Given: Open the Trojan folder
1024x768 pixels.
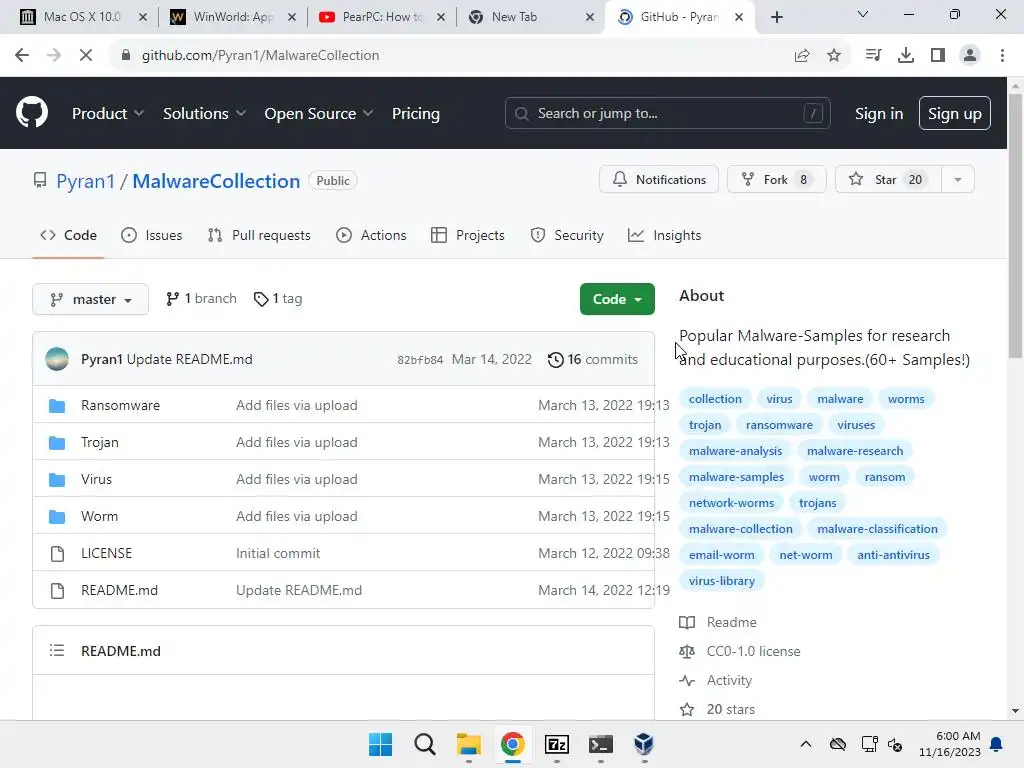Looking at the screenshot, I should pyautogui.click(x=100, y=442).
